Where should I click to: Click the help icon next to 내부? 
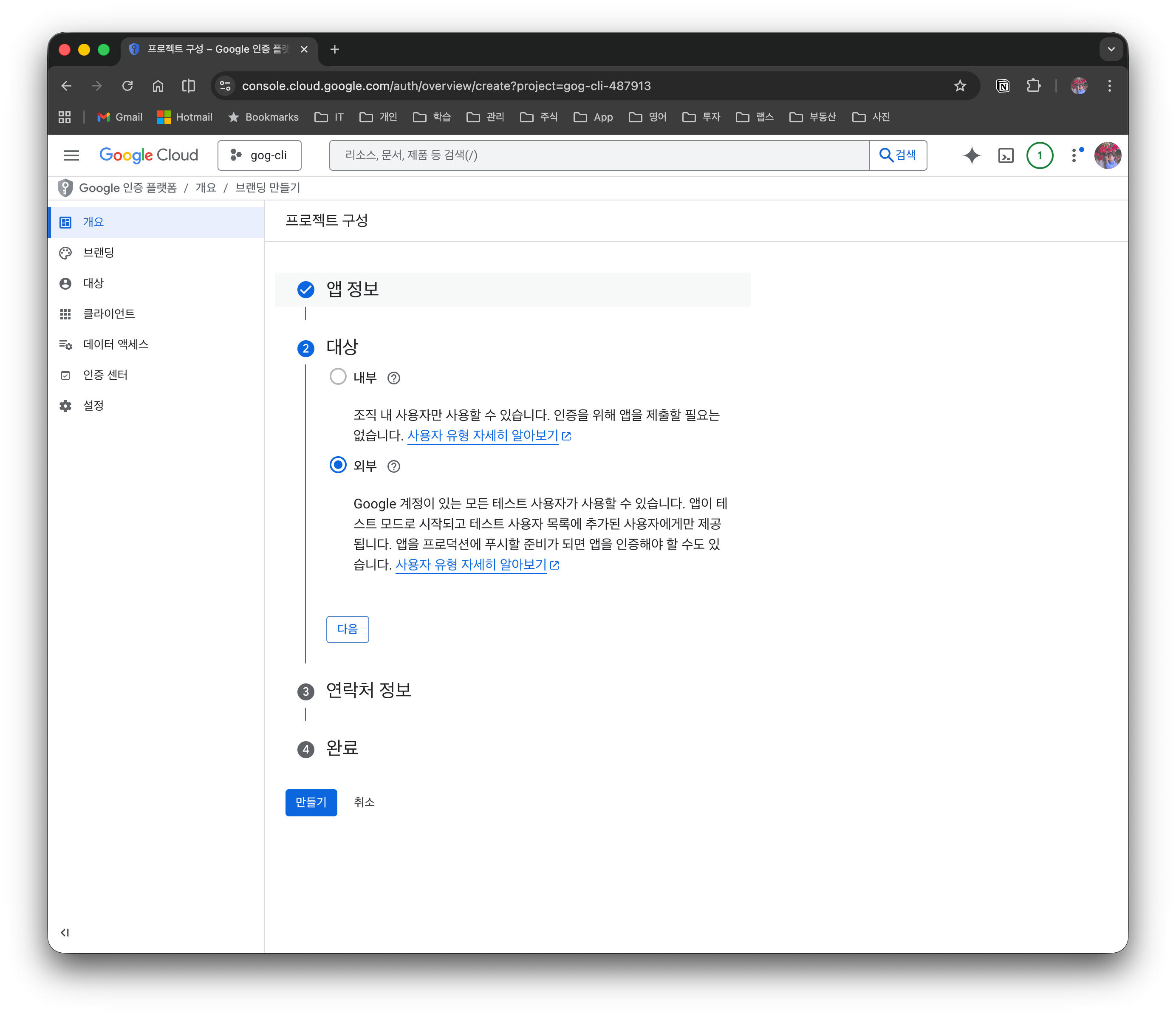point(393,378)
